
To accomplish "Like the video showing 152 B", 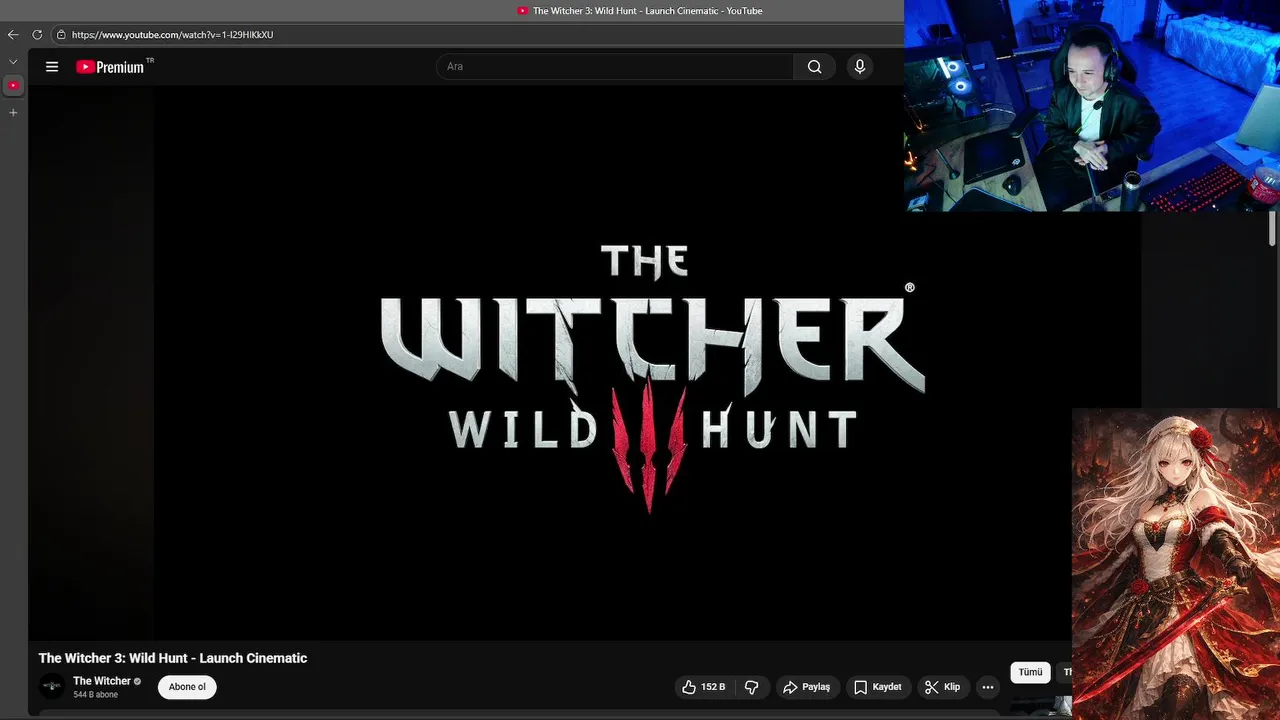I will 706,687.
